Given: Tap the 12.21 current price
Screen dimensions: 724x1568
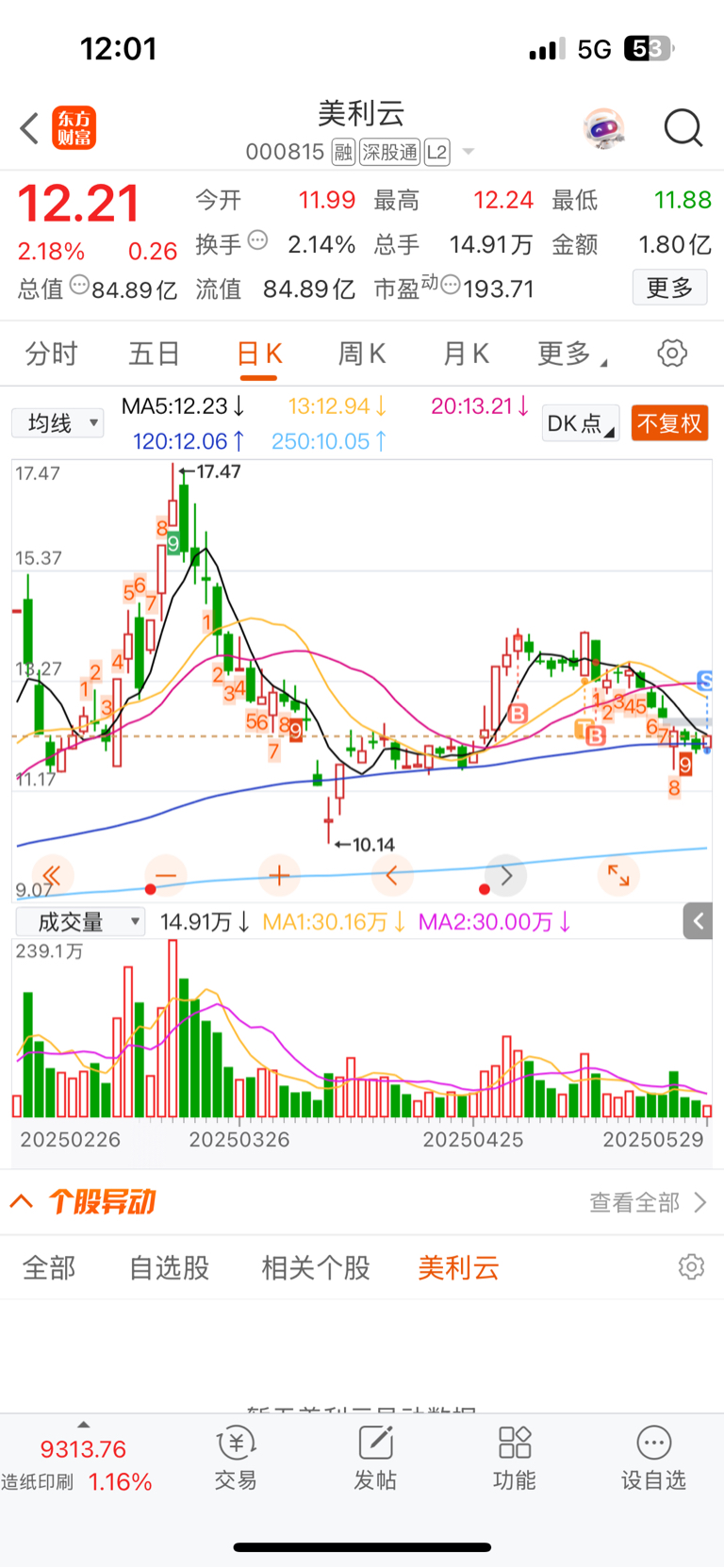Looking at the screenshot, I should (79, 204).
